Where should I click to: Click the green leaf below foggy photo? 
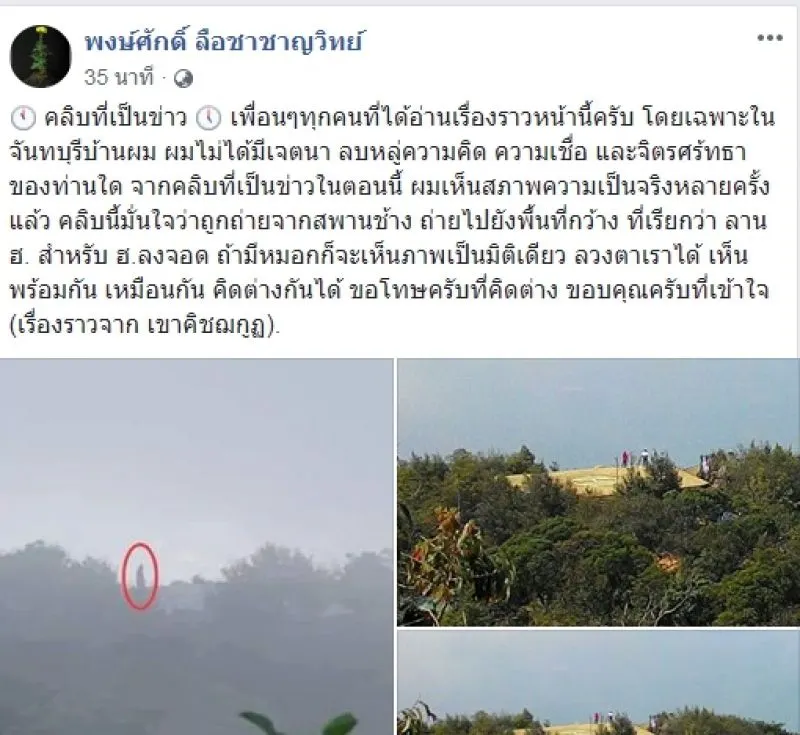298,723
